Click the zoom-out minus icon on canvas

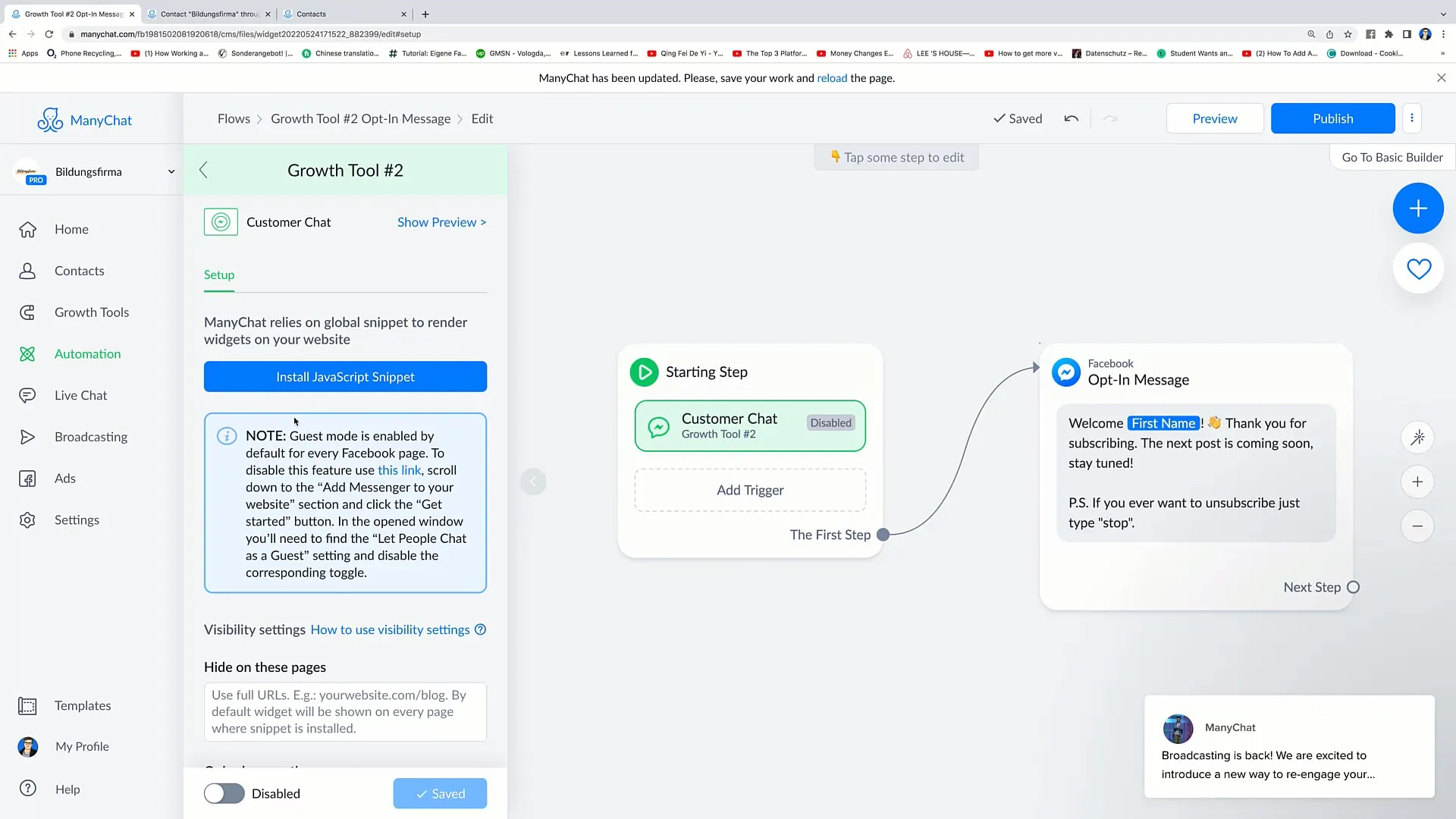tap(1419, 525)
